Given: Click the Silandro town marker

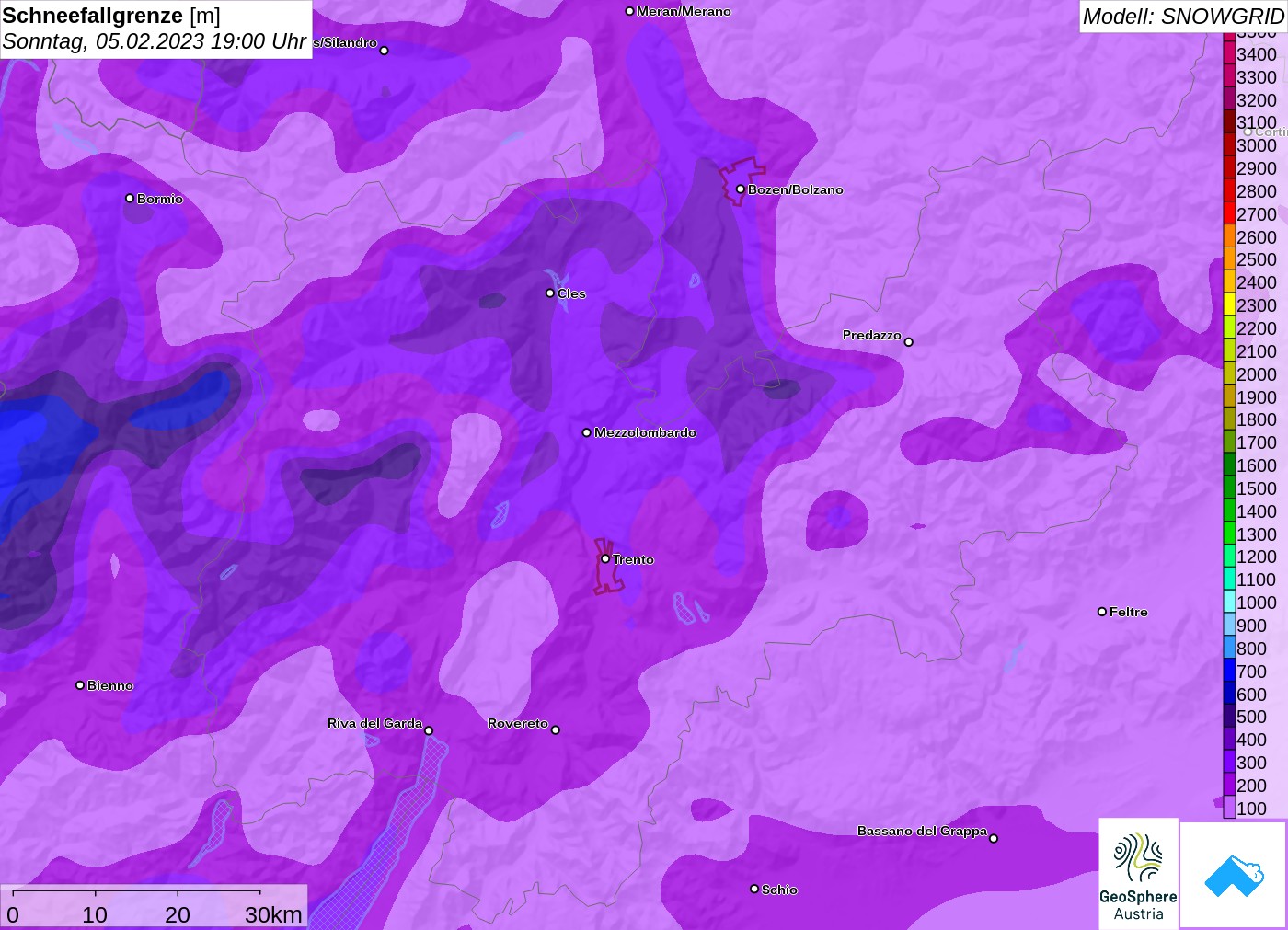Looking at the screenshot, I should pyautogui.click(x=385, y=51).
